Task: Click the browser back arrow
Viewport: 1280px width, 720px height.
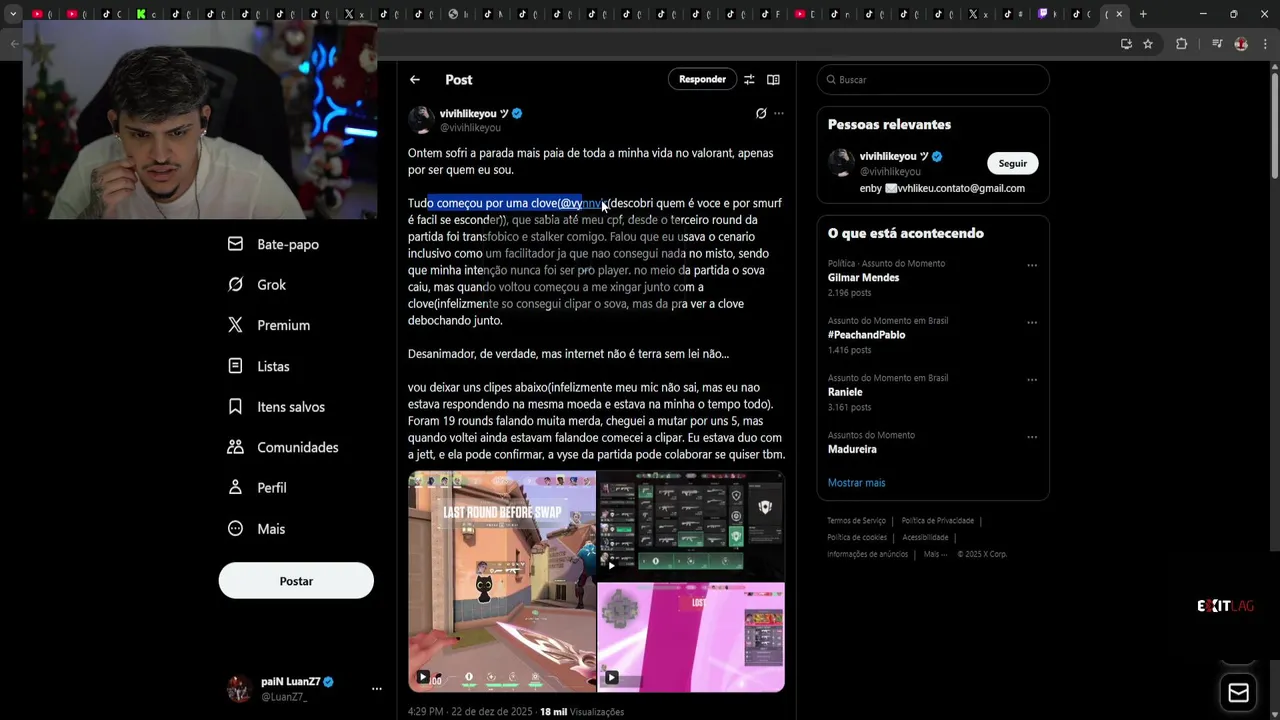Action: (14, 44)
